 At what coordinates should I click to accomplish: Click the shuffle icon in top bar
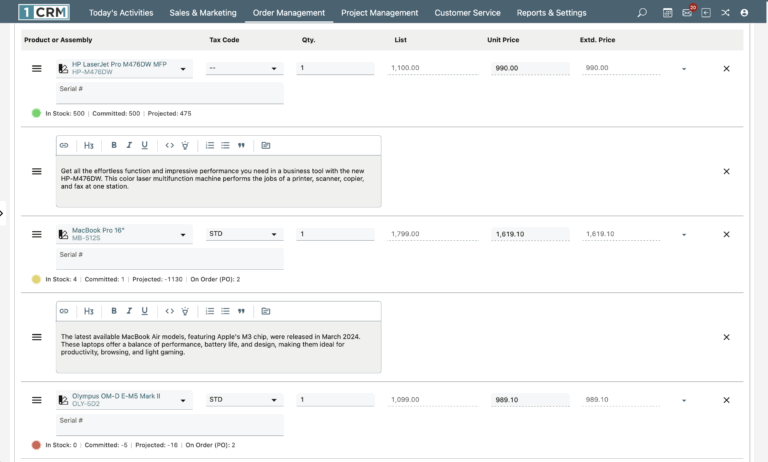coord(725,13)
